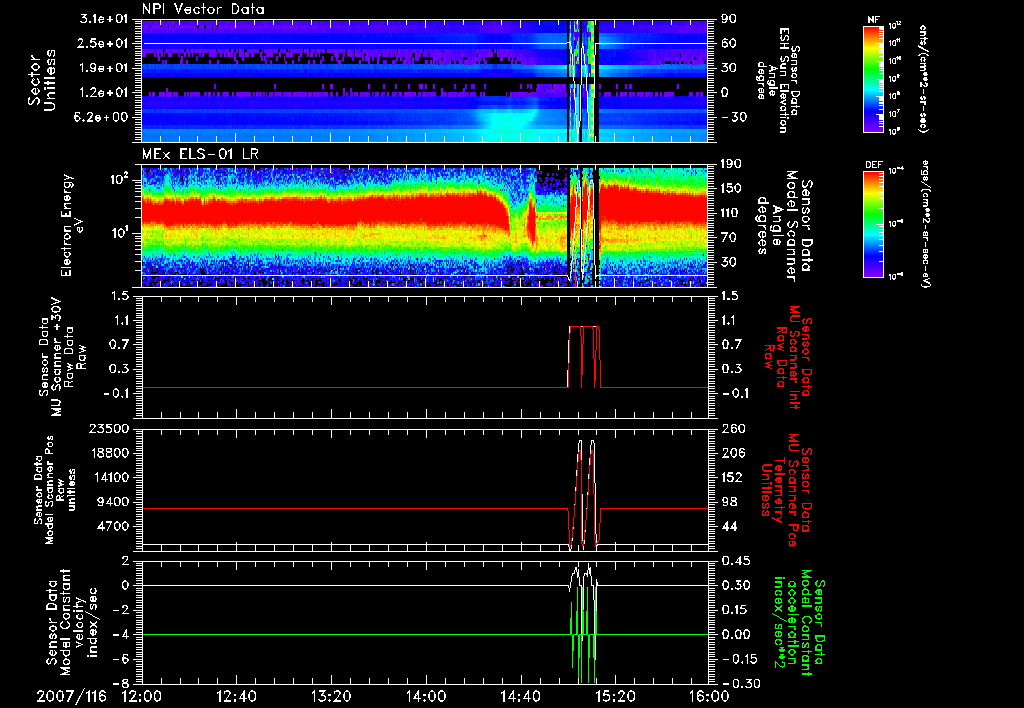Viewport: 1024px width, 708px height.
Task: Click the -8 velocity tick value
Action: click(121, 684)
